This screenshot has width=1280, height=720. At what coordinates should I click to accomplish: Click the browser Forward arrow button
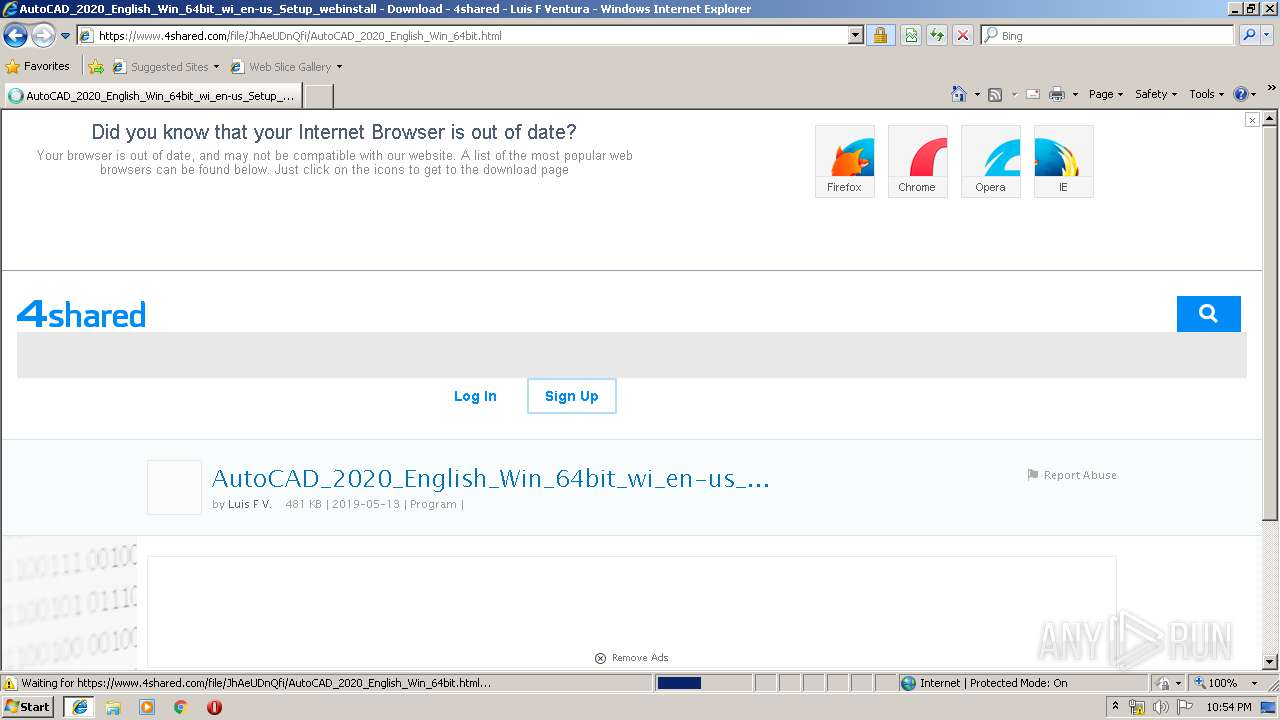pos(43,36)
